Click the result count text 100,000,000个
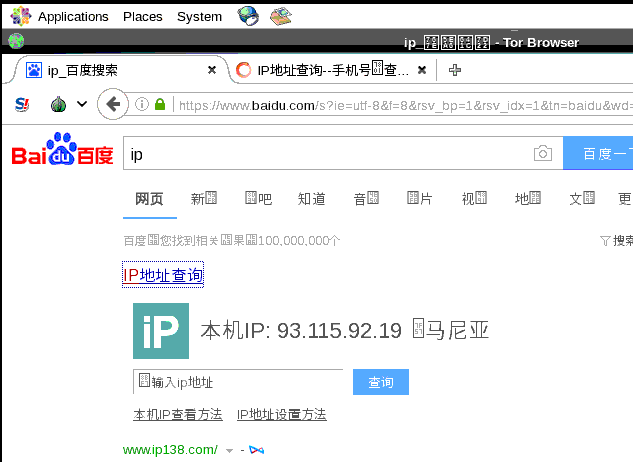633x462 pixels. [x=299, y=241]
